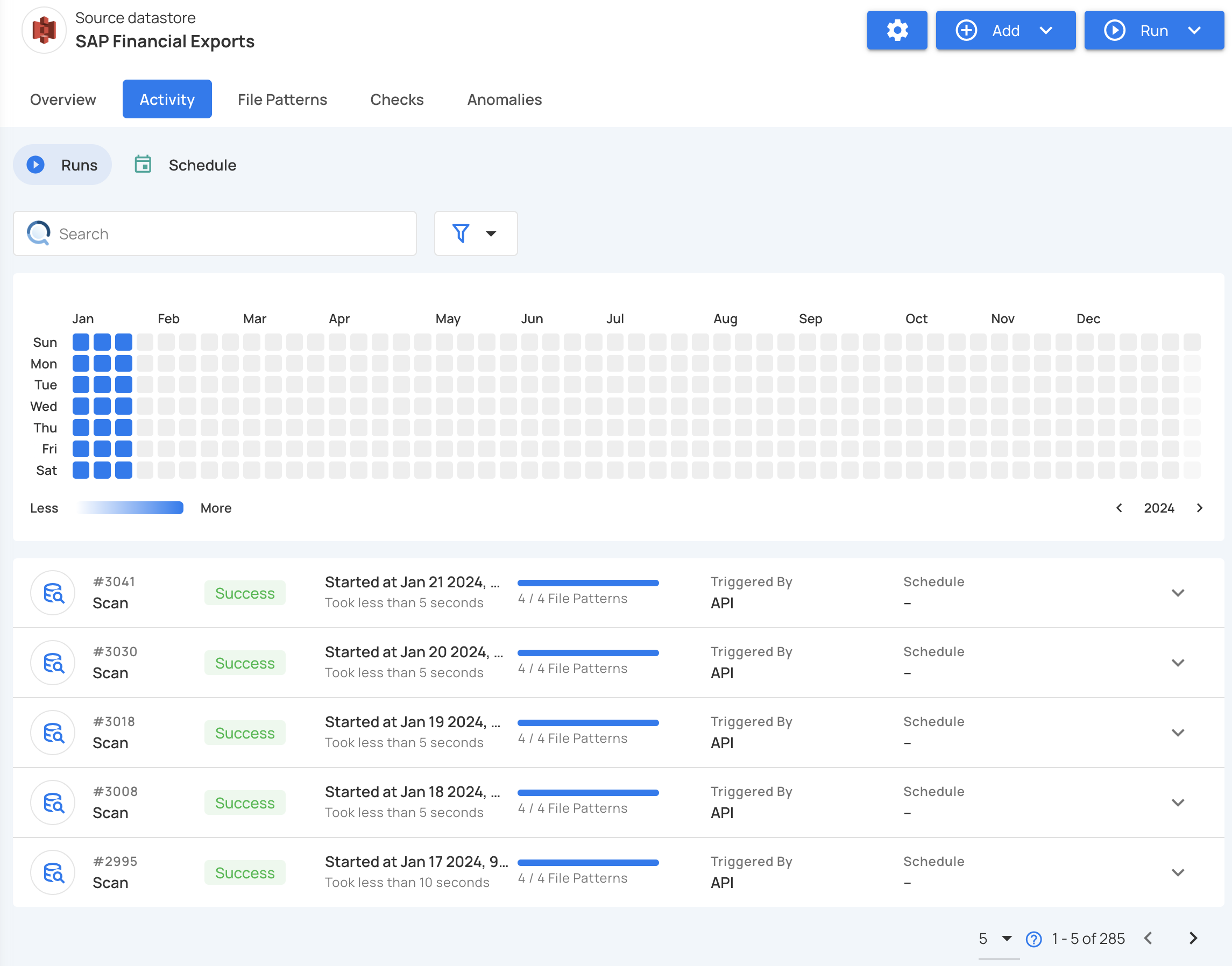Click progress bar of run #3041
Image resolution: width=1232 pixels, height=966 pixels.
[x=587, y=583]
